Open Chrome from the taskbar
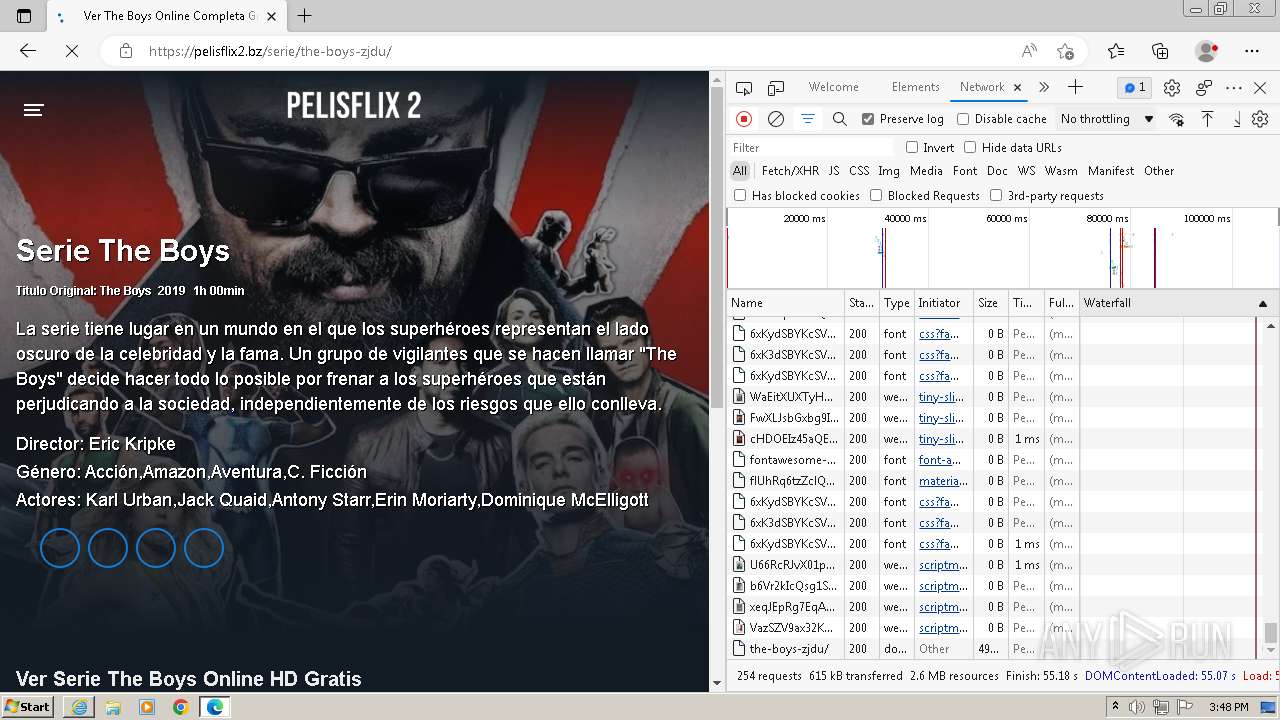The image size is (1280, 720). (x=180, y=707)
